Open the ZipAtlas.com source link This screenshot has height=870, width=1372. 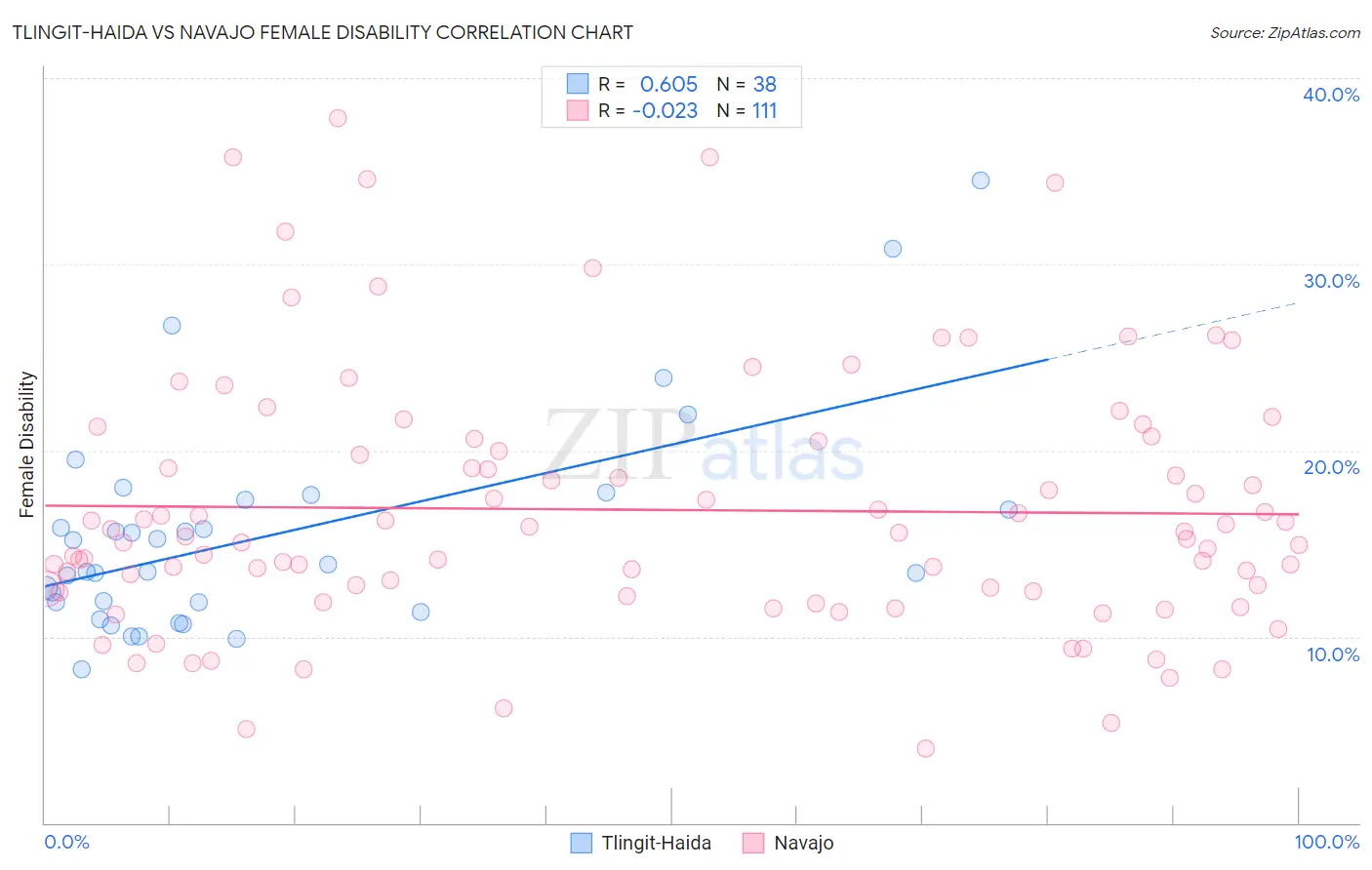pyautogui.click(x=1285, y=32)
